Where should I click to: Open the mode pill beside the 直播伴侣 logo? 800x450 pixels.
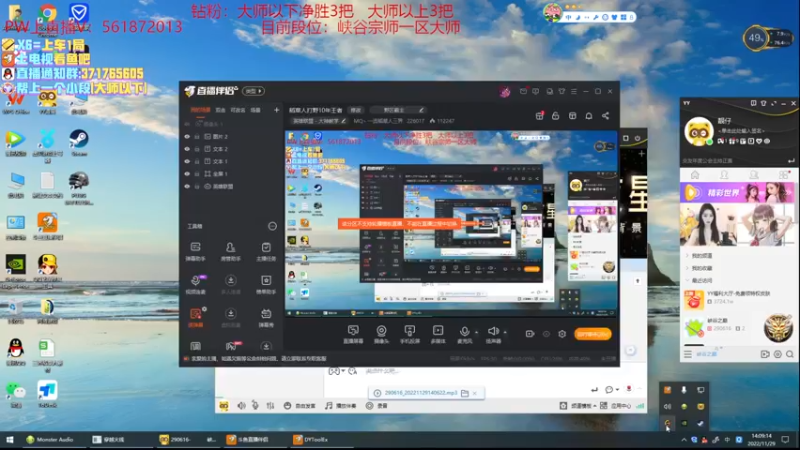[253, 91]
